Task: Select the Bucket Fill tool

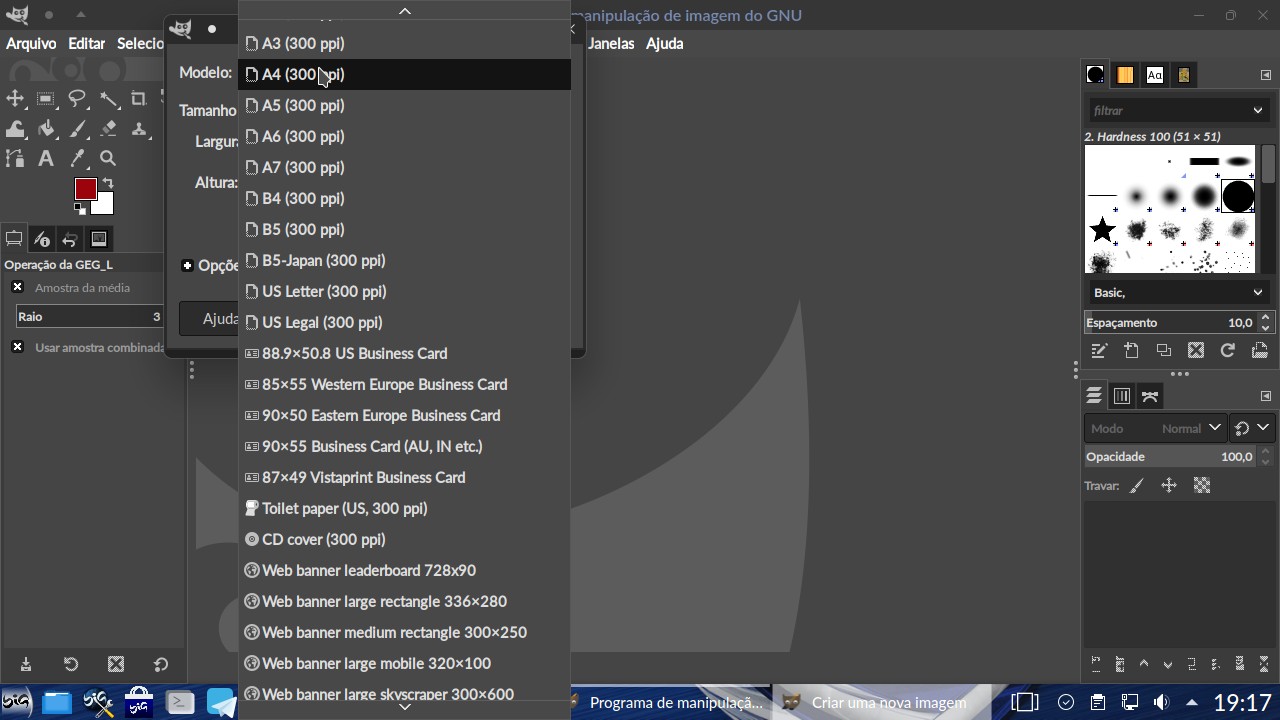Action: click(46, 129)
